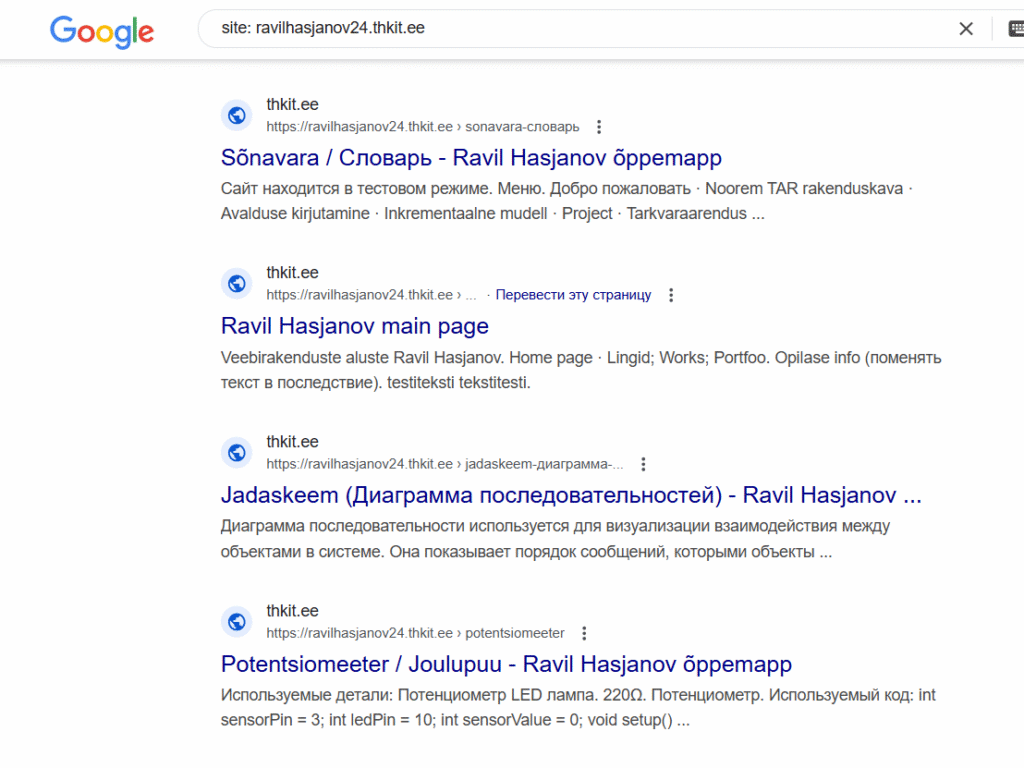
Task: Open three-dot menu for sonavara-словарь result
Action: (x=599, y=127)
